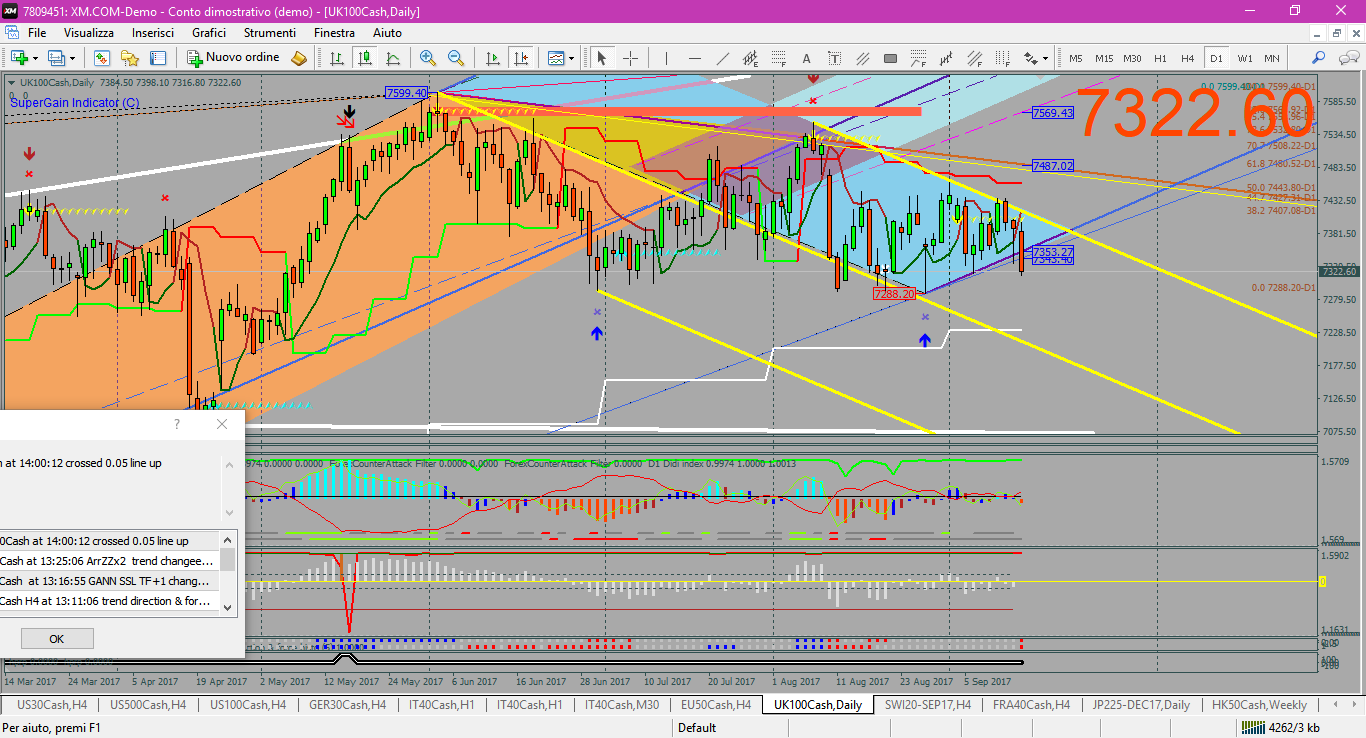Image resolution: width=1366 pixels, height=738 pixels.
Task: Open the profiles icon
Action: click(59, 58)
